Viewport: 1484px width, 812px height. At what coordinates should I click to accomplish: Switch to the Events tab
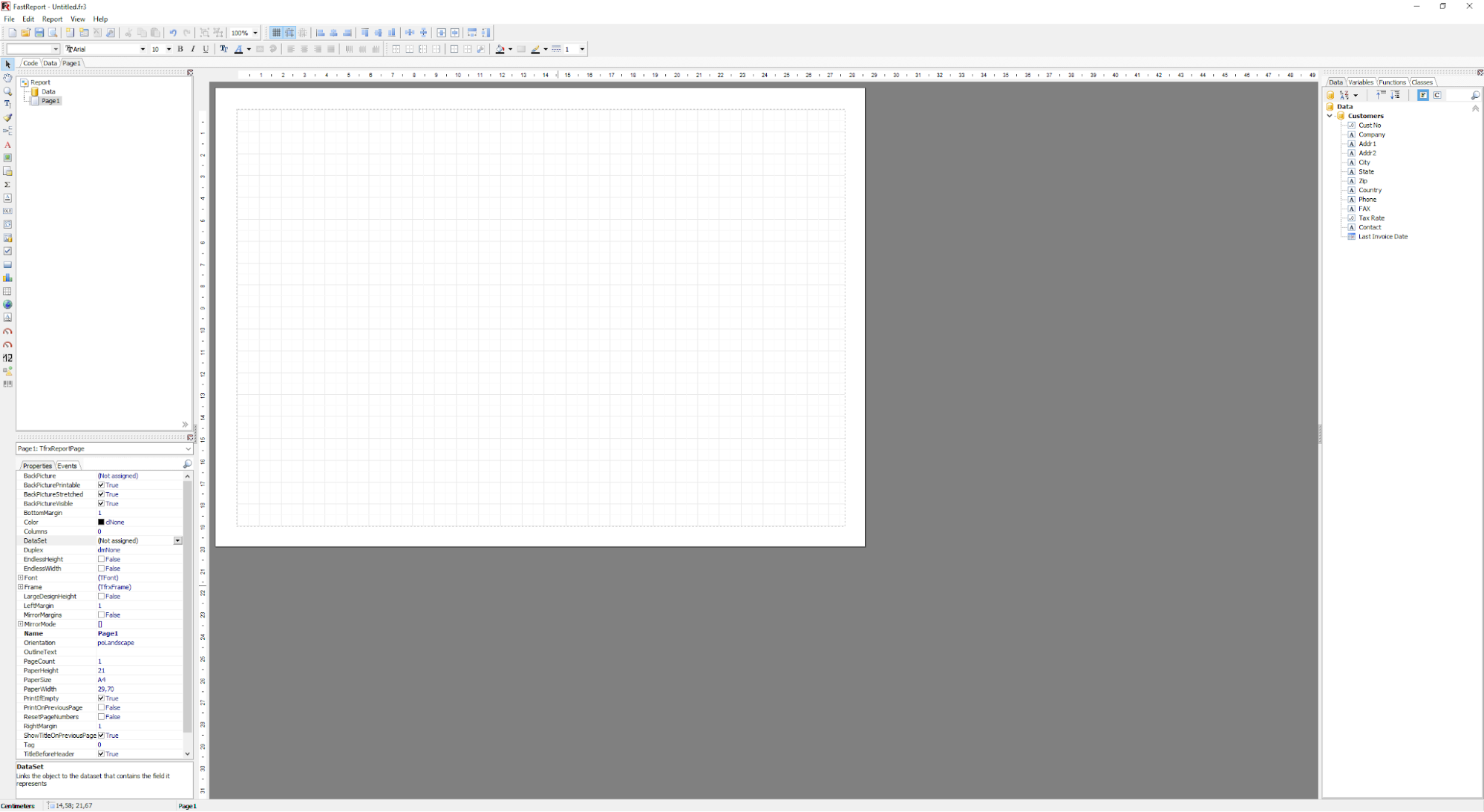67,465
